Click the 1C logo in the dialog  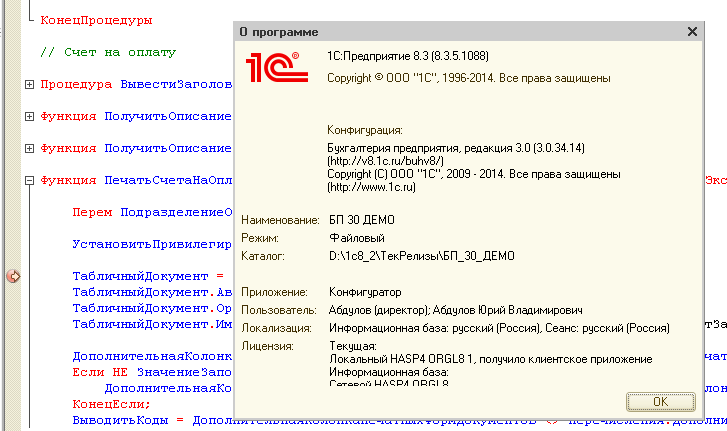click(276, 68)
